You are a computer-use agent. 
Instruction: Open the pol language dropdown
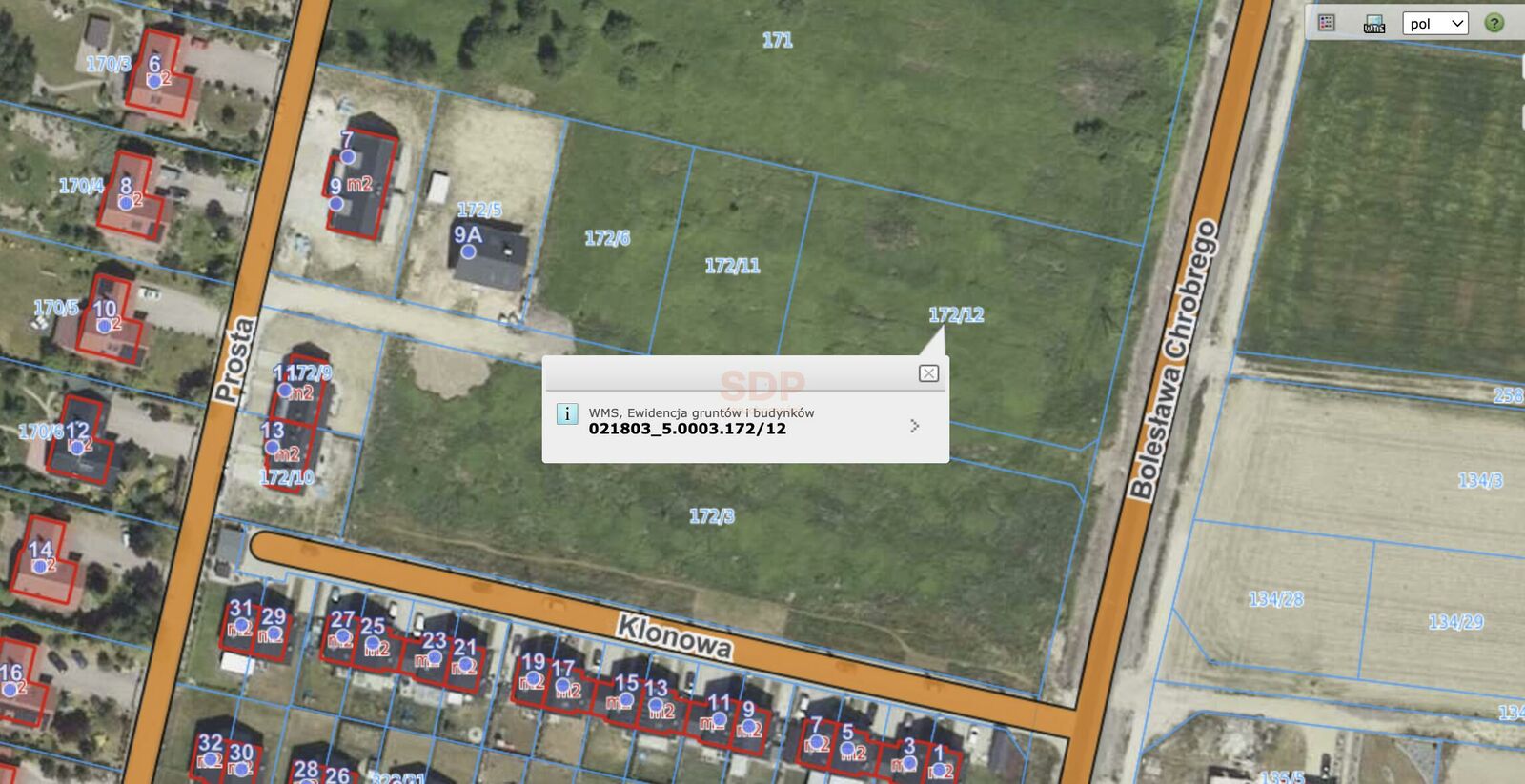click(1434, 23)
